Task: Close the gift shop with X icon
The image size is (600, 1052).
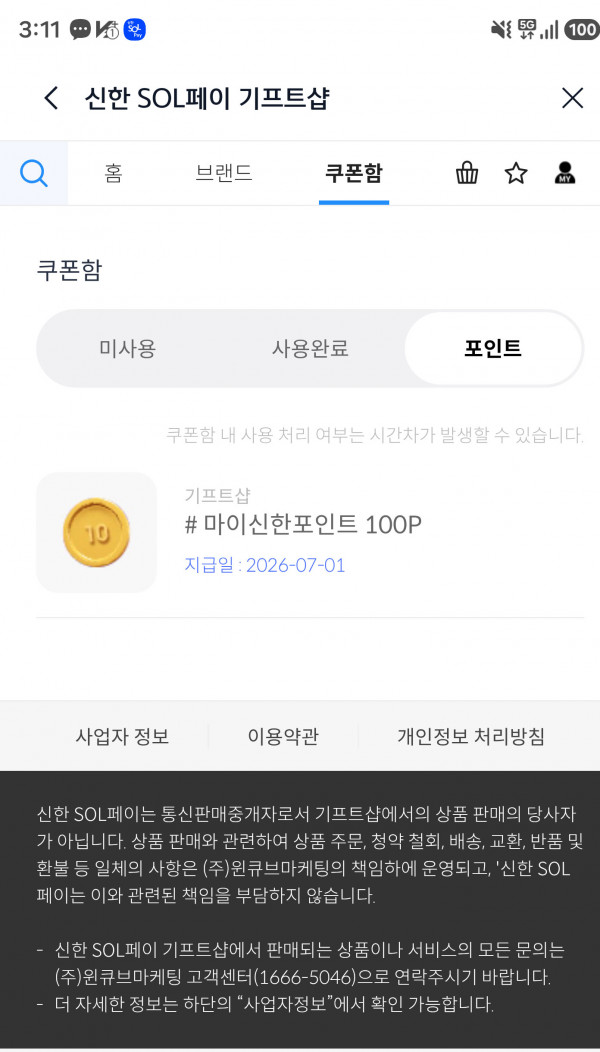Action: pos(572,98)
